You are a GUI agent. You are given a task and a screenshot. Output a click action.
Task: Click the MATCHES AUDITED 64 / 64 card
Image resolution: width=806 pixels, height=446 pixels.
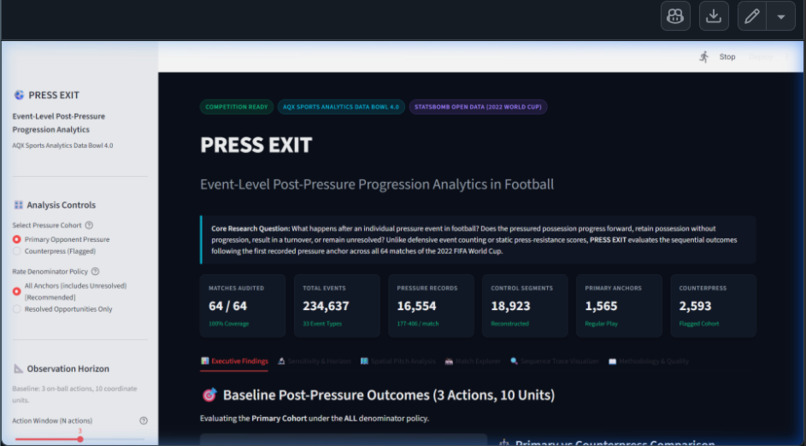click(243, 306)
